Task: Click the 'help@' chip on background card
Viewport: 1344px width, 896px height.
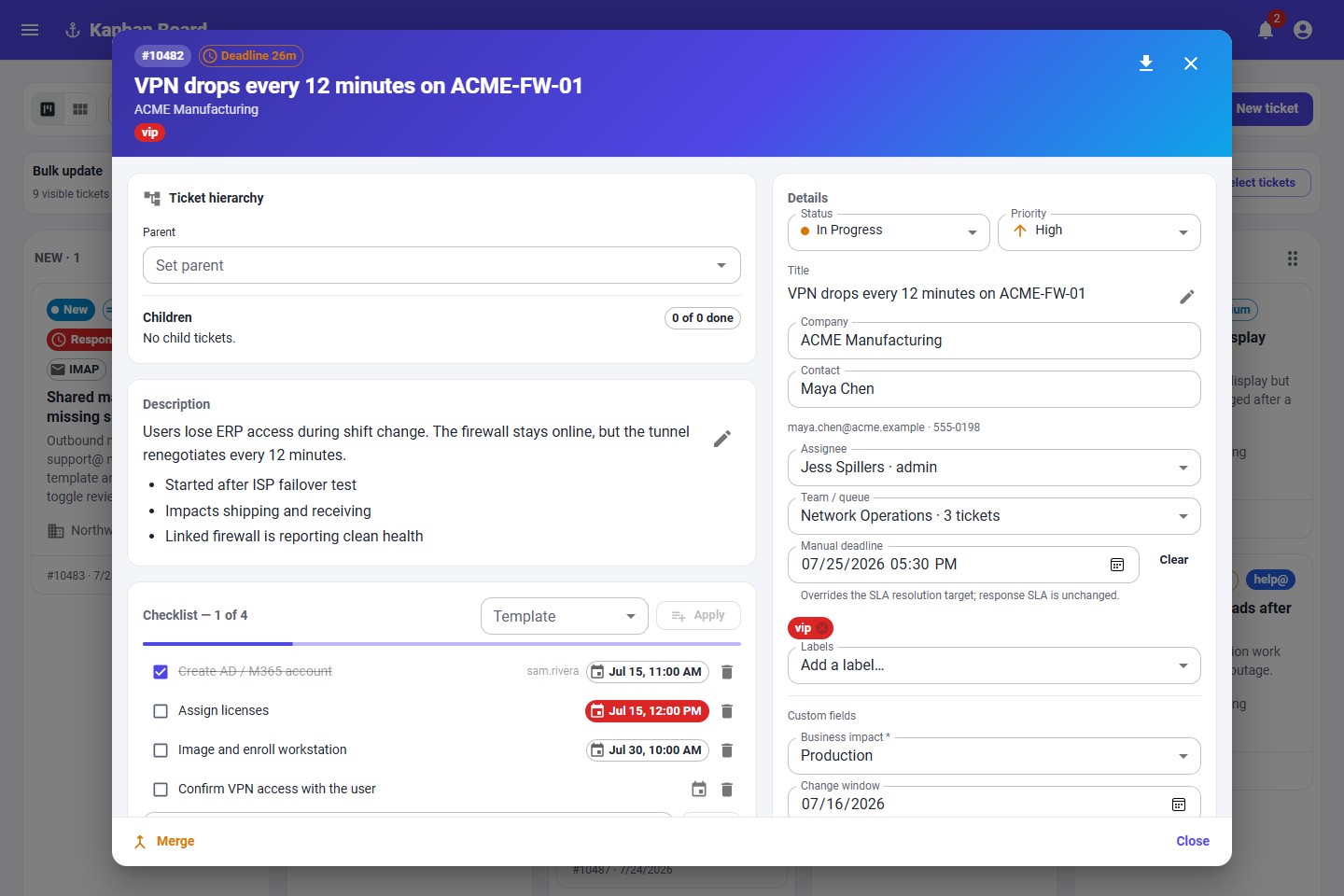Action: point(1270,580)
